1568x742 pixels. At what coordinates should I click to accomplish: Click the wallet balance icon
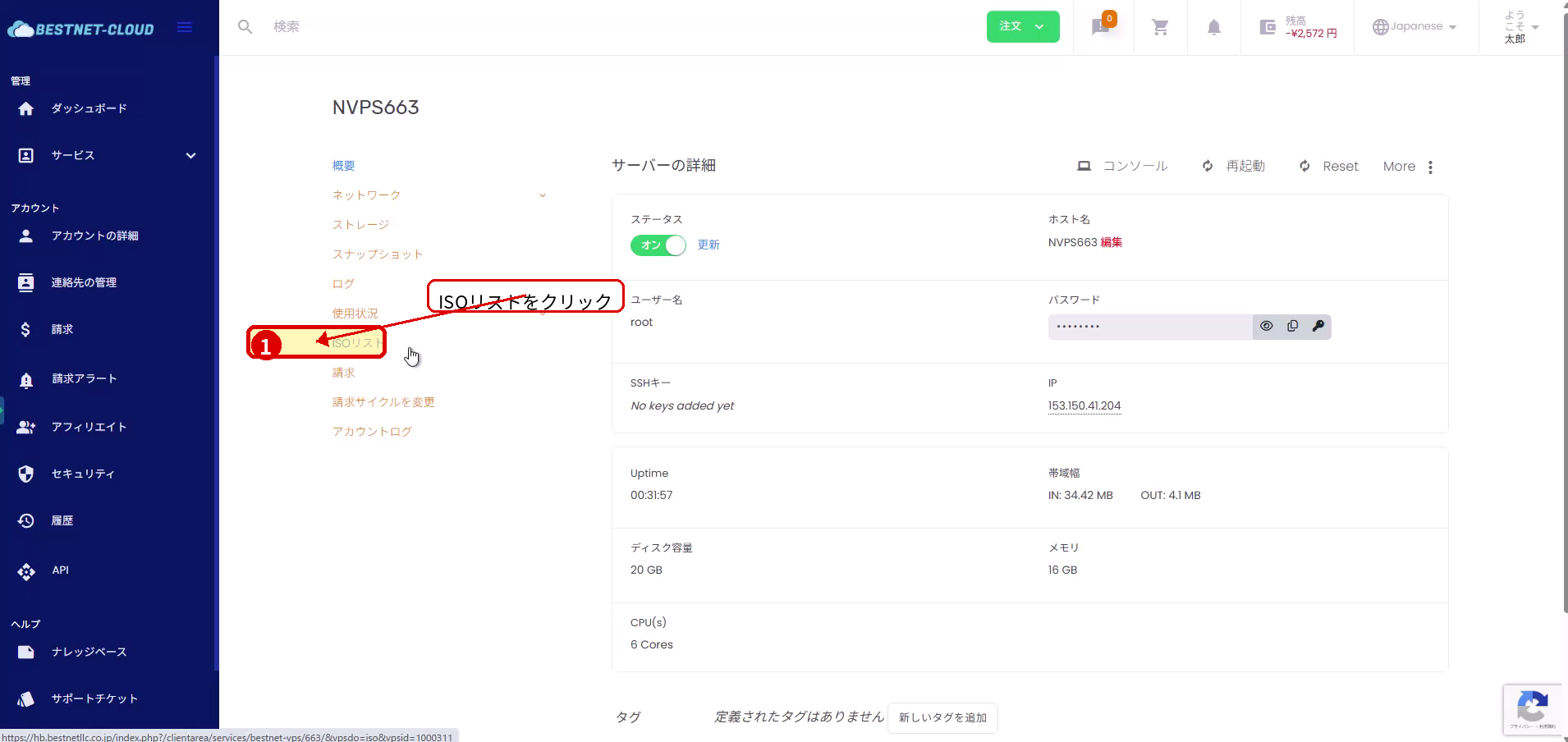1266,27
